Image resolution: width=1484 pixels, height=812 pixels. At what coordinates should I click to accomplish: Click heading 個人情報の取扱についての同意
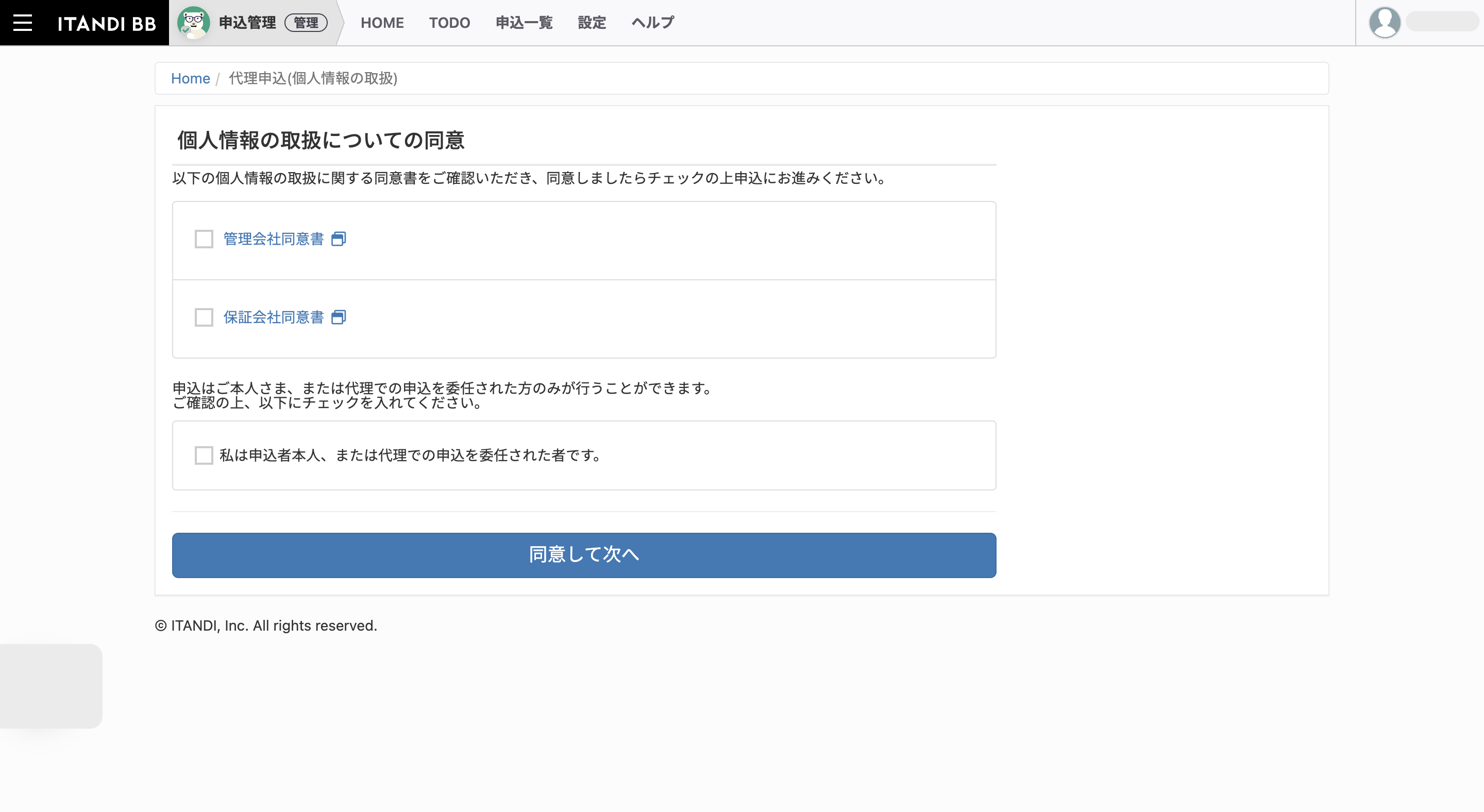tap(321, 141)
